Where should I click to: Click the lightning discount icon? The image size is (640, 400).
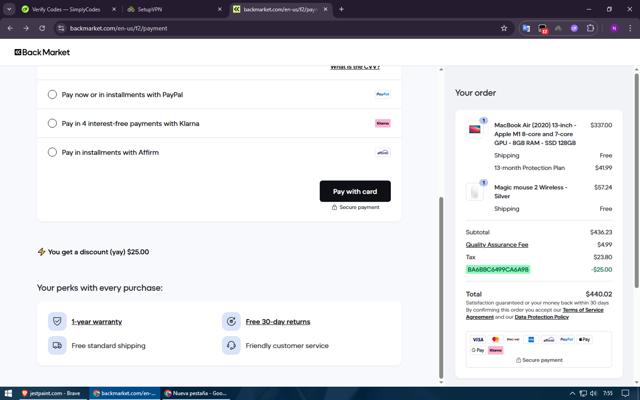coord(41,252)
